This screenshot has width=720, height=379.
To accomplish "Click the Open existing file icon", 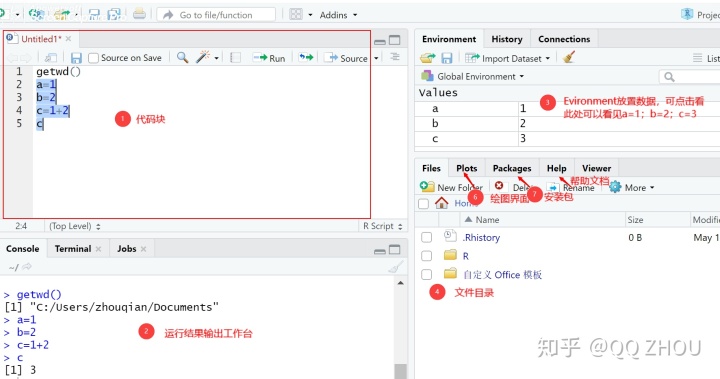I will click(61, 15).
